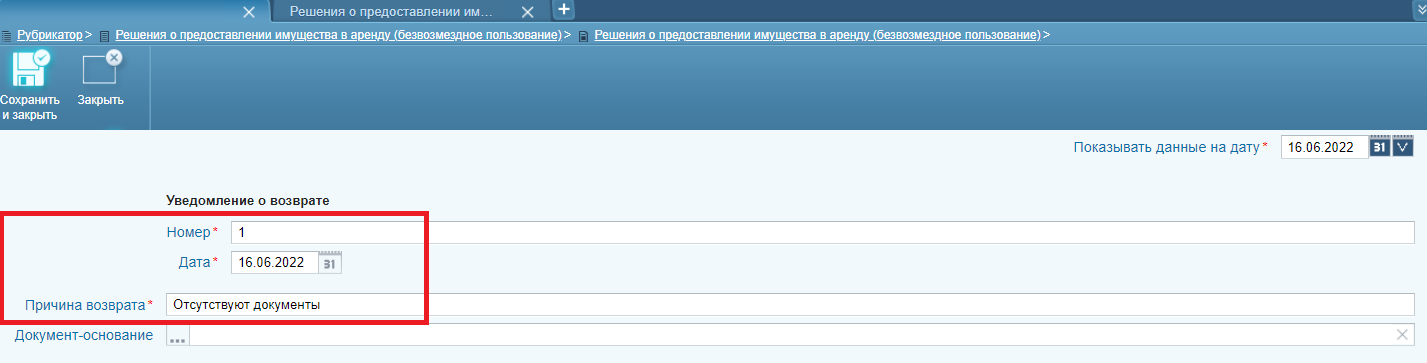1427x363 pixels.
Task: Expand dropdown arrow next to top date
Action: click(1403, 146)
